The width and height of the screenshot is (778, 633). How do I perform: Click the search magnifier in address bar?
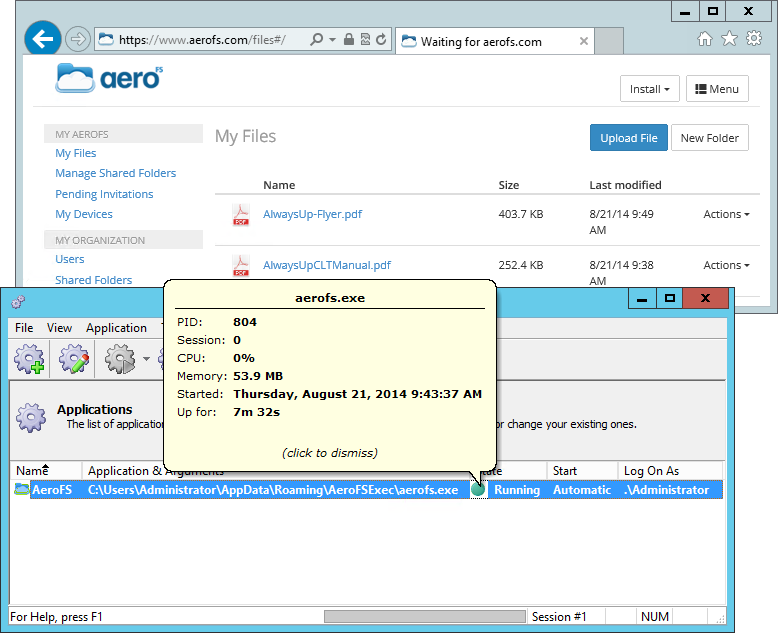pyautogui.click(x=316, y=39)
